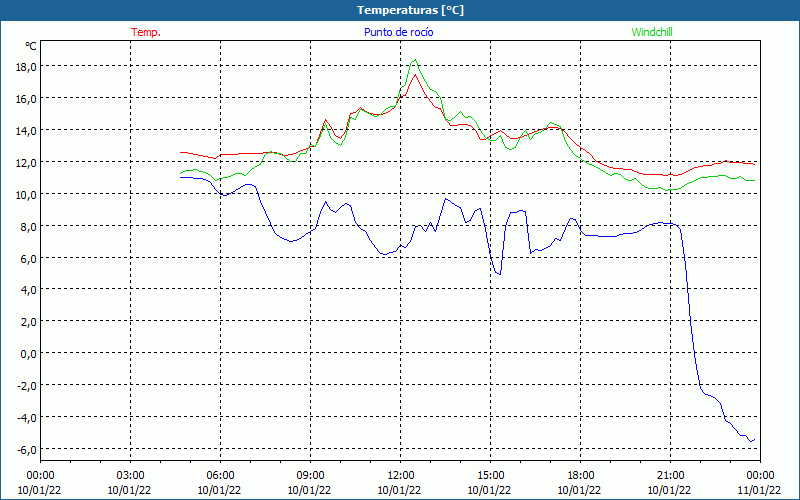Click the 16,0 y-axis value
The width and height of the screenshot is (800, 500).
point(26,98)
